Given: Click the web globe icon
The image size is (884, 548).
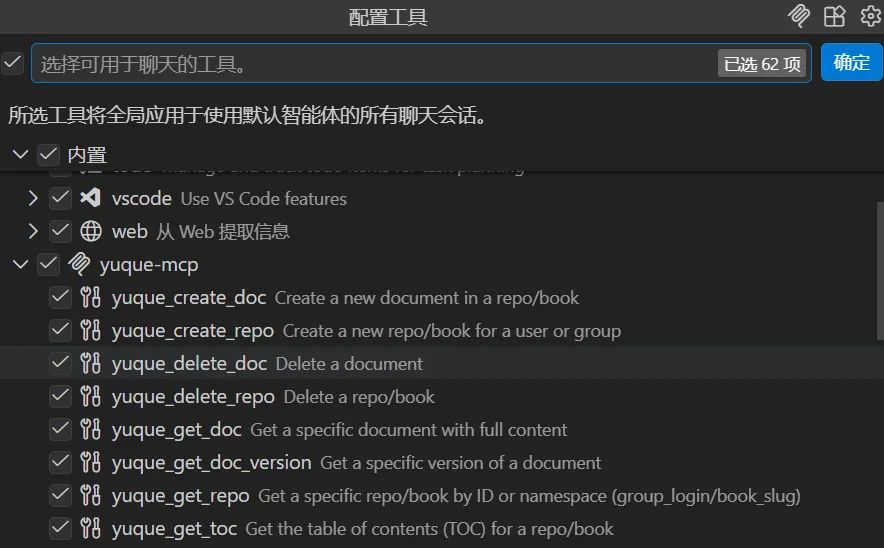Looking at the screenshot, I should coord(90,231).
